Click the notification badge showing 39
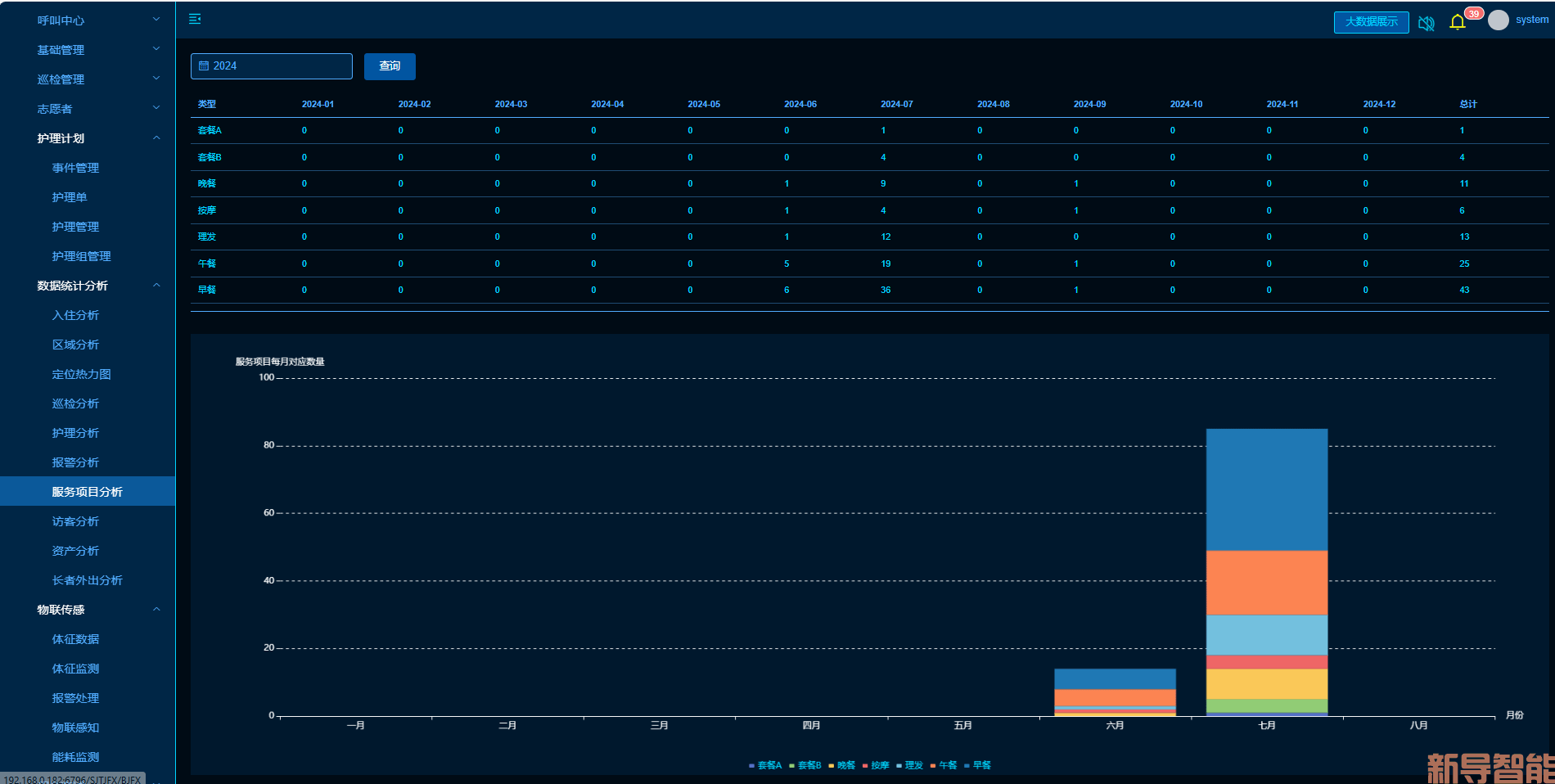 tap(1473, 13)
